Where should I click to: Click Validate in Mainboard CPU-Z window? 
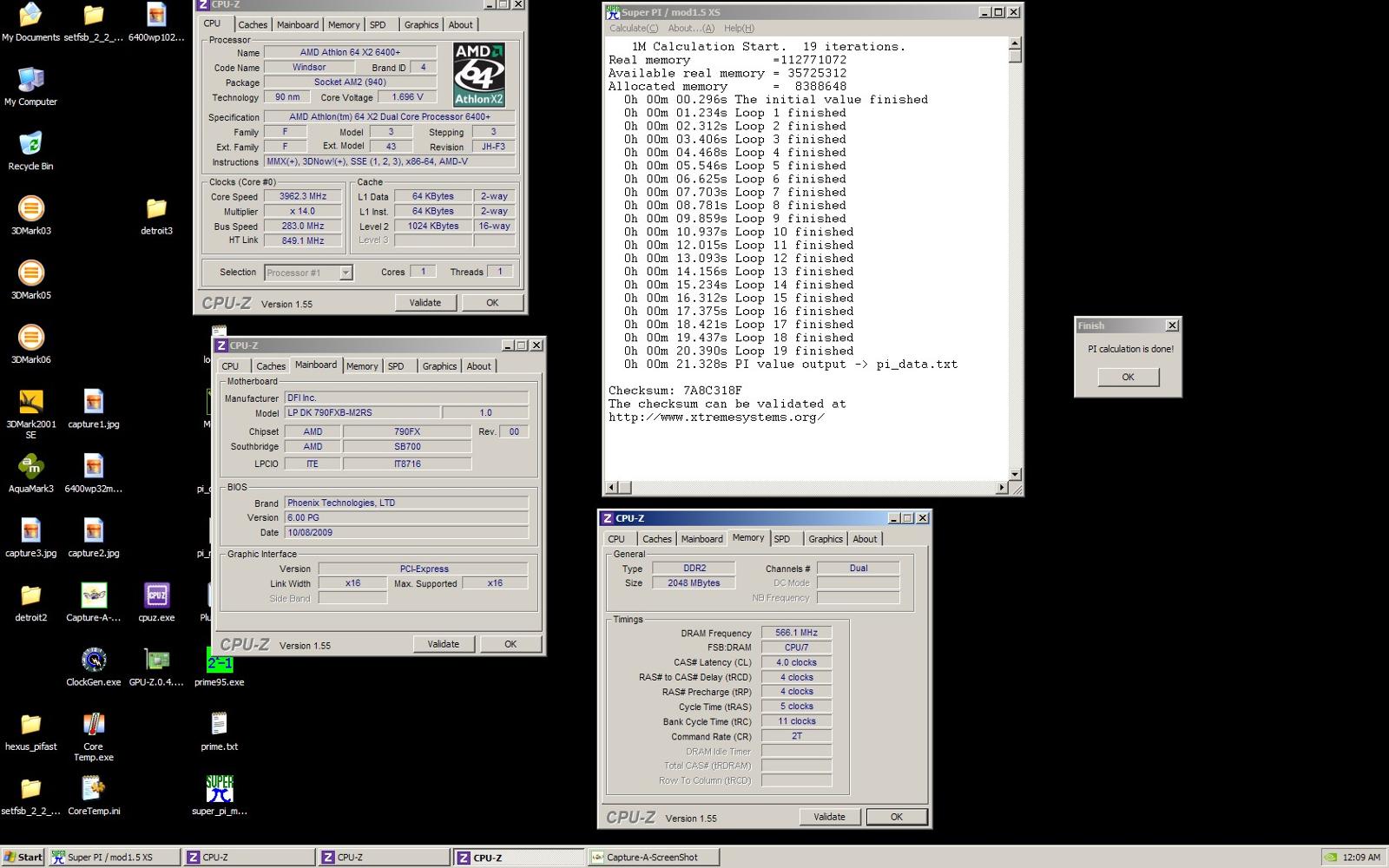(x=444, y=643)
